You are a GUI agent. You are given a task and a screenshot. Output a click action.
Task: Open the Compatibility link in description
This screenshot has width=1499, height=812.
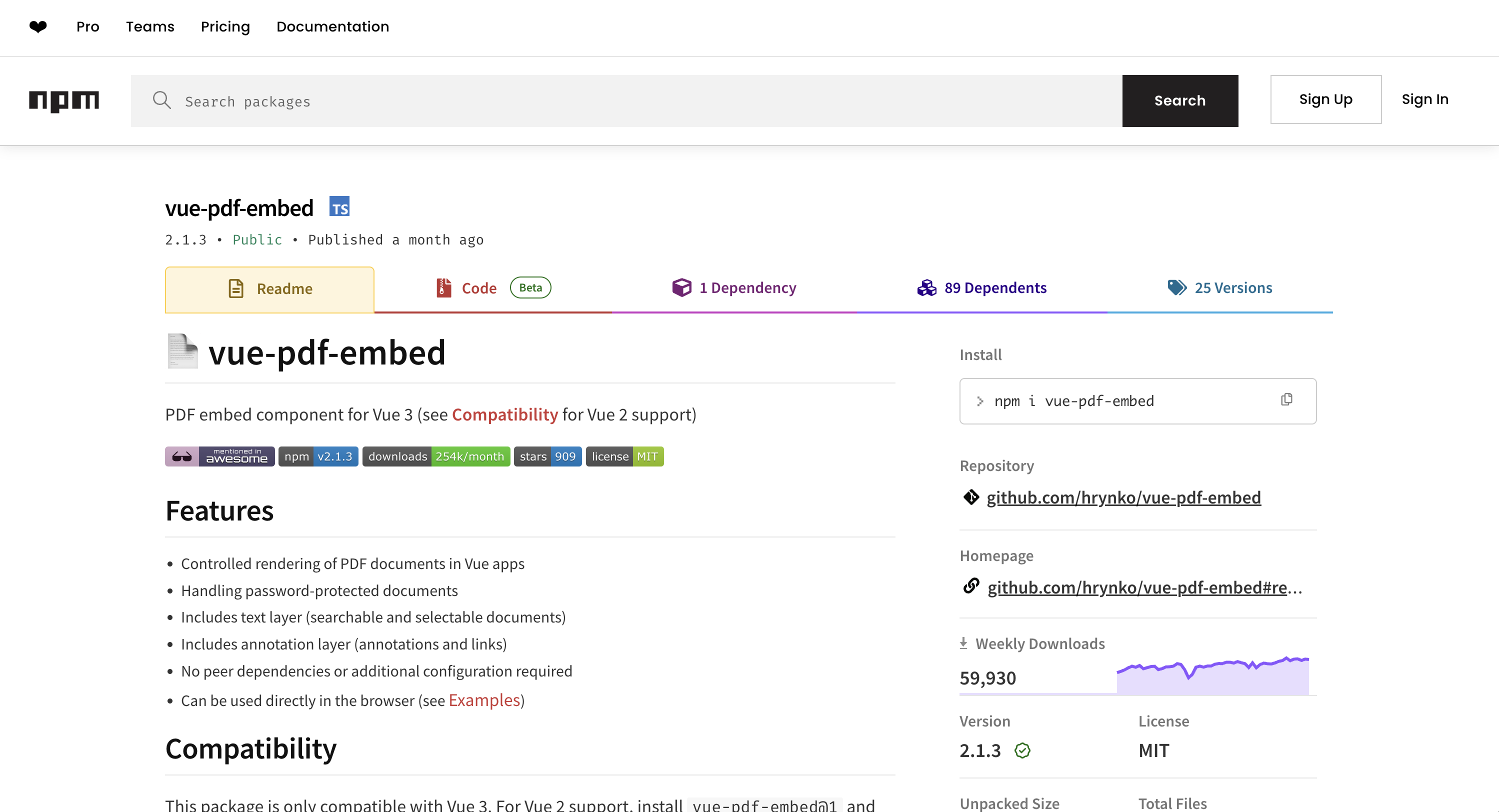(x=504, y=414)
